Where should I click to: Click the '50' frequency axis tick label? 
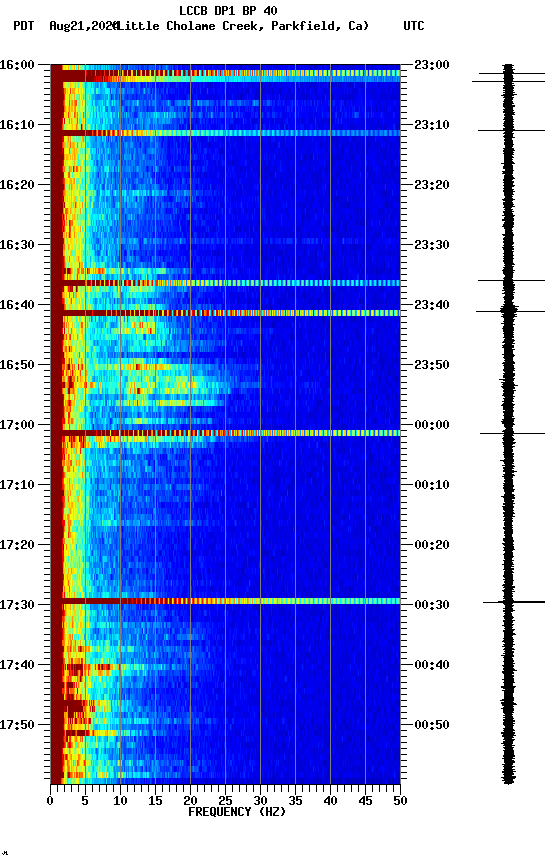pyautogui.click(x=401, y=801)
